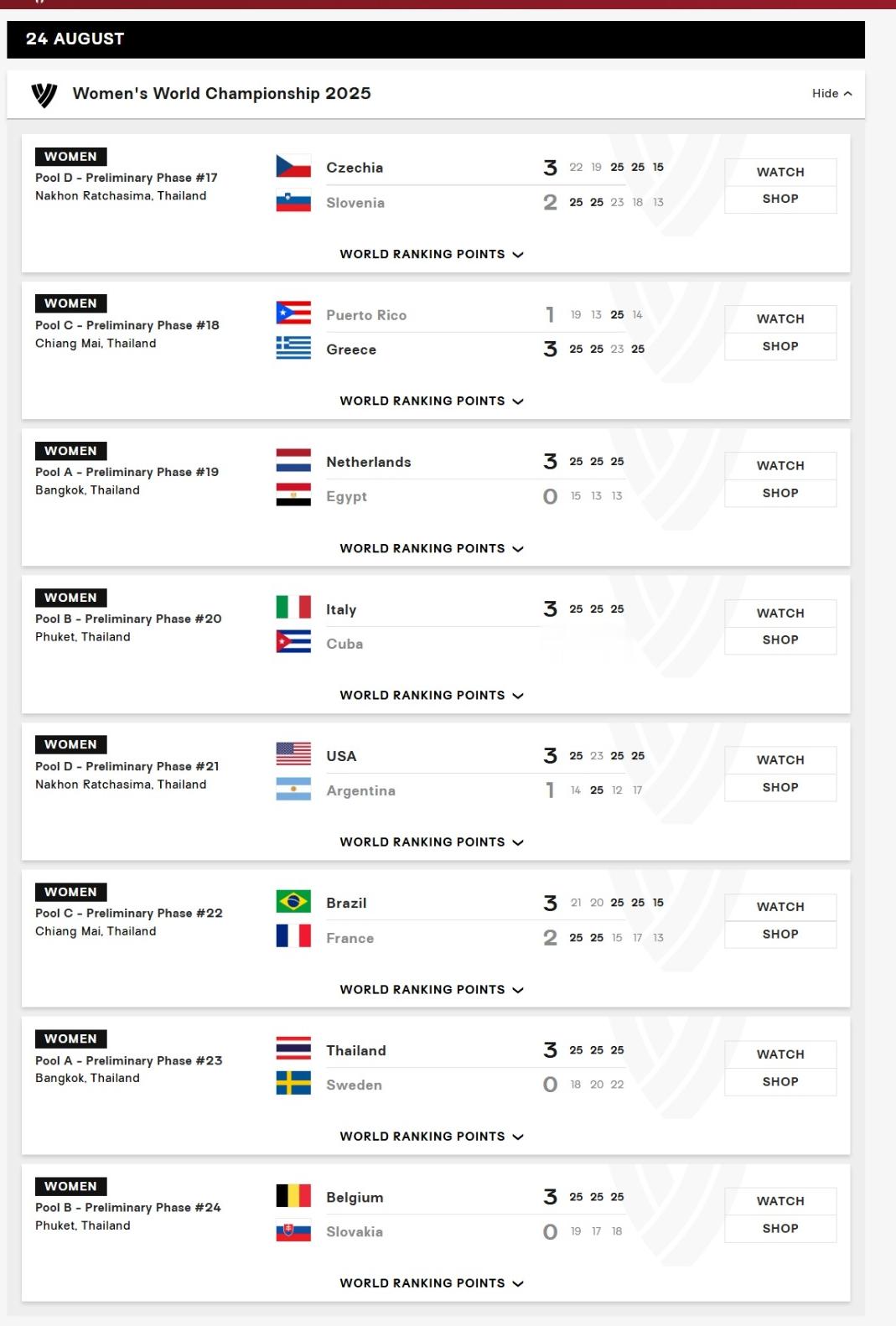
Task: Click the Czechia flag icon
Action: click(293, 167)
